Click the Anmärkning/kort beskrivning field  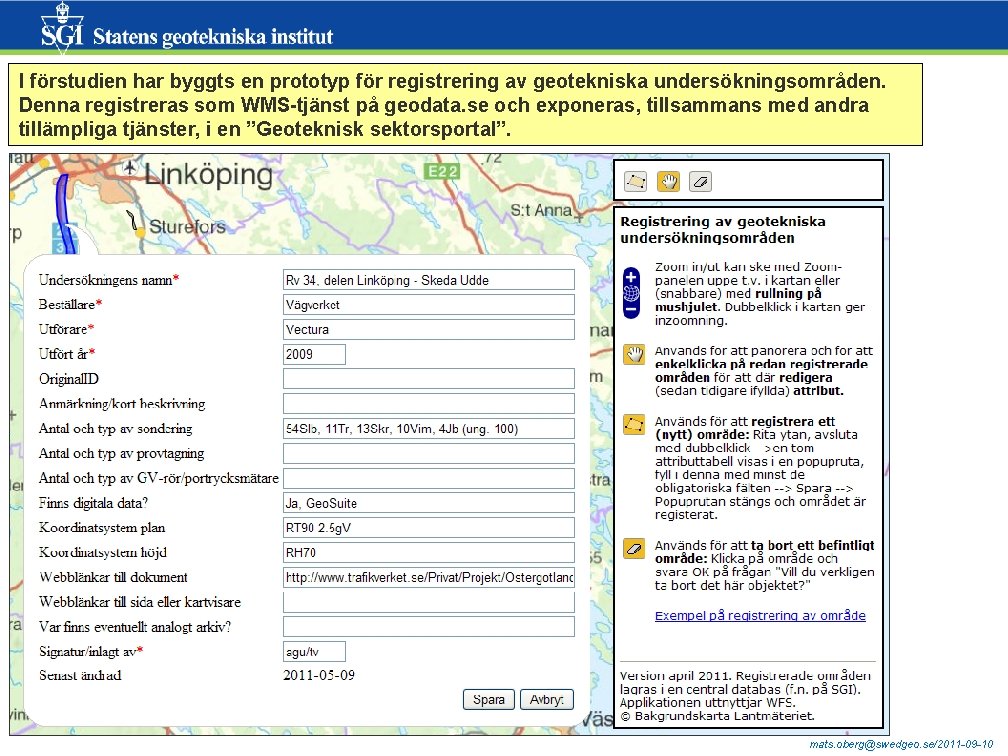tap(429, 404)
